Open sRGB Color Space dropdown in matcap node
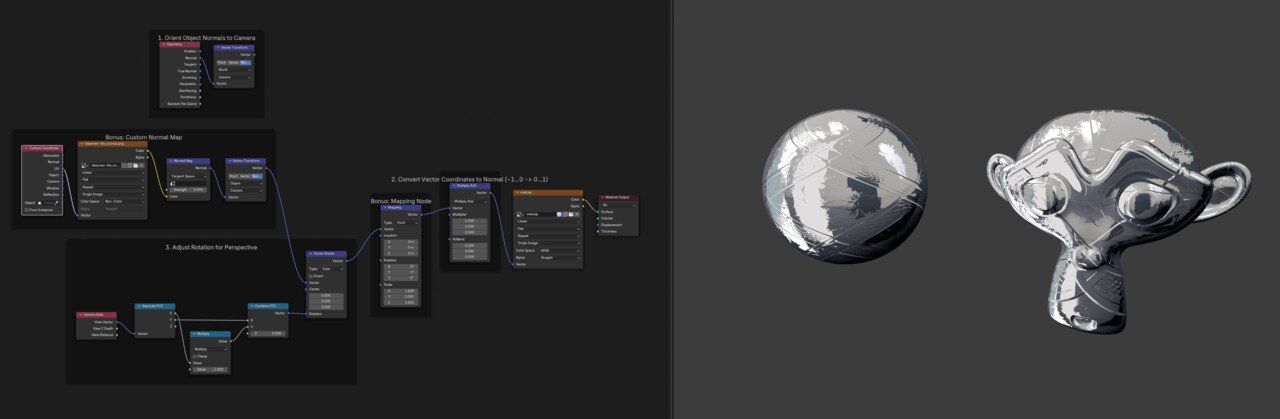Viewport: 1280px width, 419px height. click(x=560, y=250)
